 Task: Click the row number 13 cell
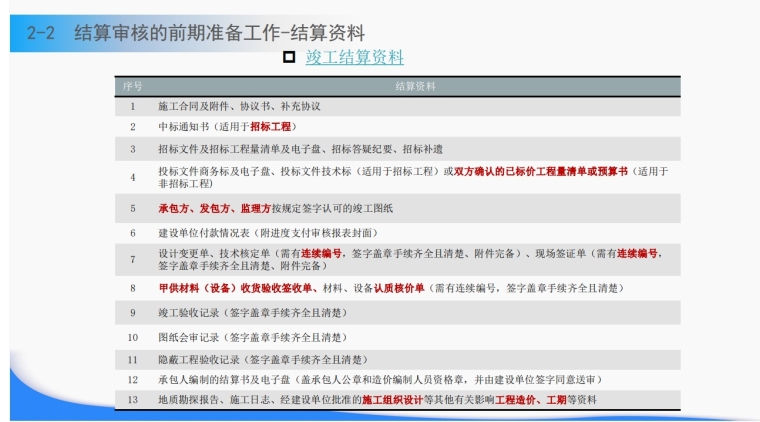pyautogui.click(x=133, y=400)
